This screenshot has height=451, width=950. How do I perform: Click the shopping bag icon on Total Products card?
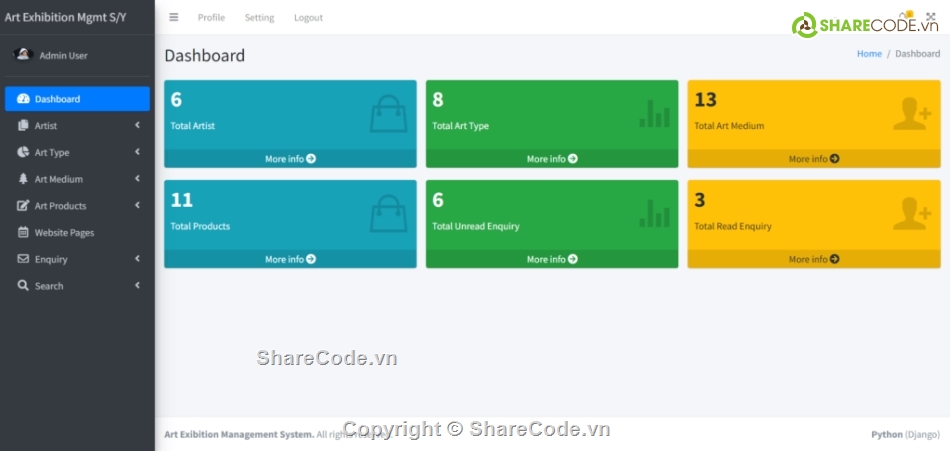click(388, 213)
